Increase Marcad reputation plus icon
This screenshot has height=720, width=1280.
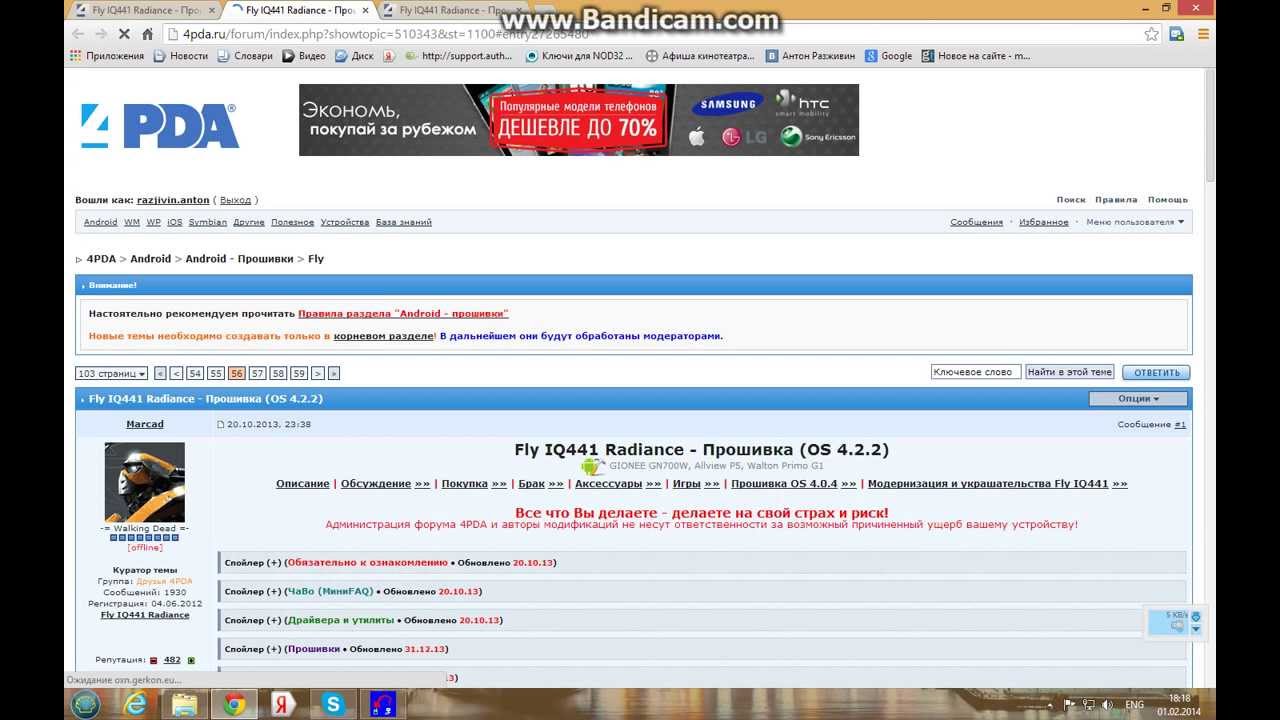(x=191, y=660)
